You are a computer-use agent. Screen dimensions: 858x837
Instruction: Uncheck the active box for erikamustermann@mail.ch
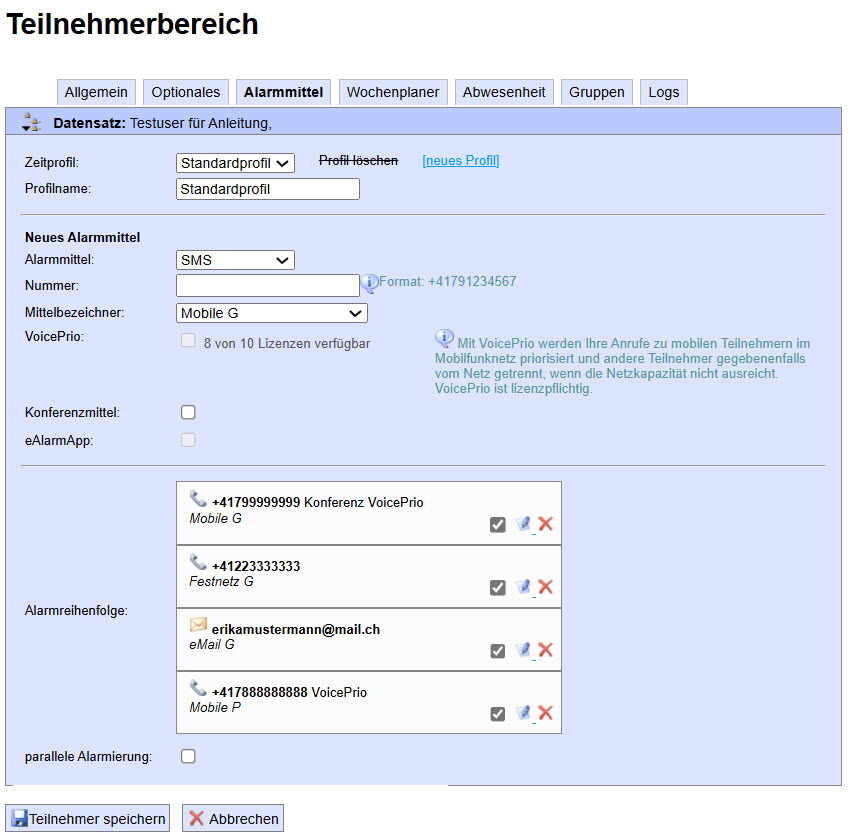498,651
